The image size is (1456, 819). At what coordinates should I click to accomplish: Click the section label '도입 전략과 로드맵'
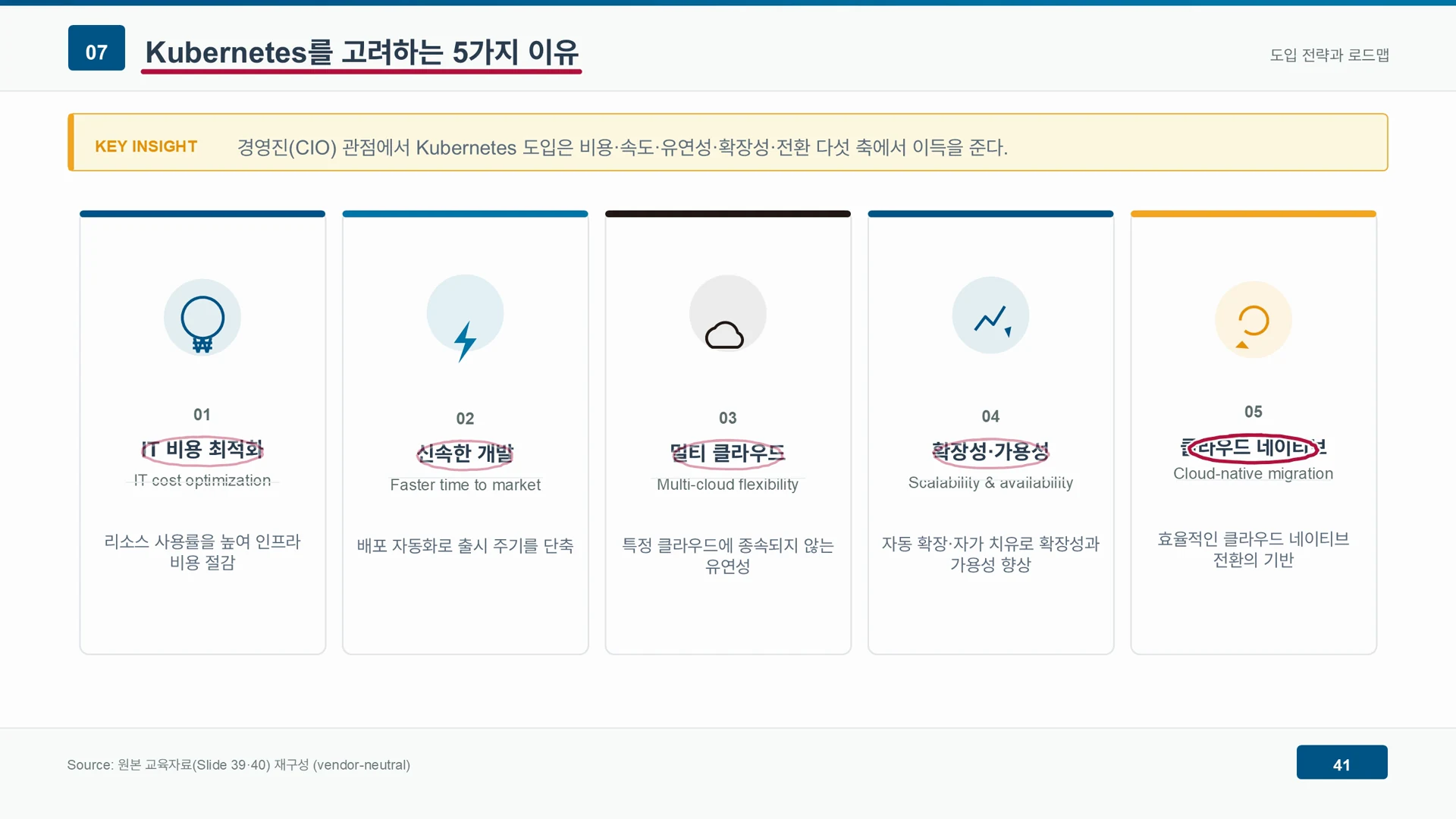[x=1329, y=55]
